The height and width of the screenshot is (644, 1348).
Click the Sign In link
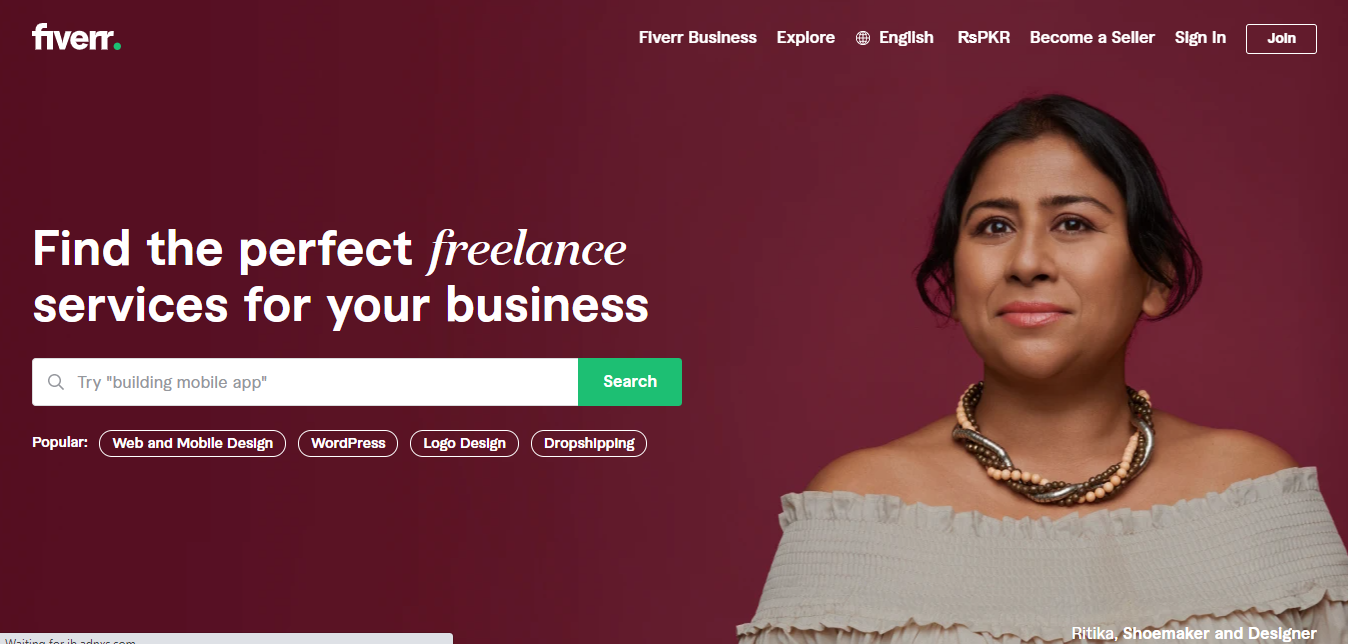1200,38
